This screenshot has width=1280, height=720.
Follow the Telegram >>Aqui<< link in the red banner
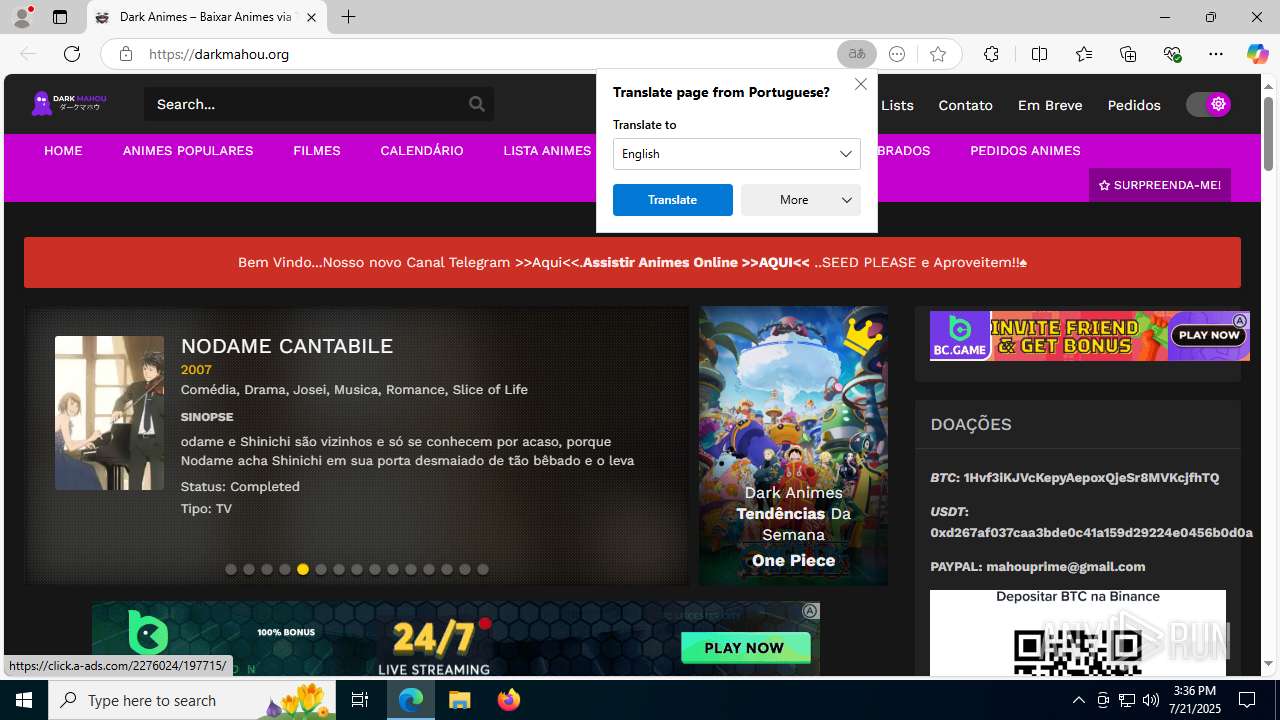pyautogui.click(x=548, y=262)
